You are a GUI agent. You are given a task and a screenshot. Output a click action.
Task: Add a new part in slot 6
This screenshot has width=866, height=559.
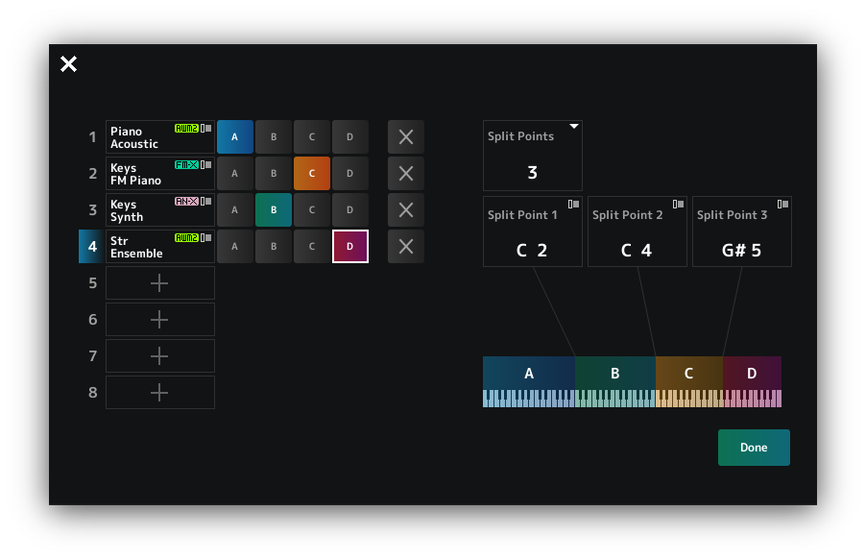(x=160, y=319)
